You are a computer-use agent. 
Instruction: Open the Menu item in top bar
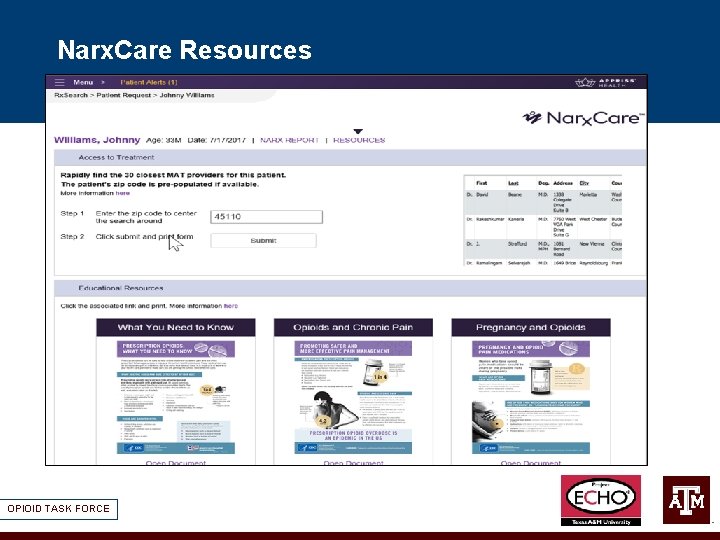[83, 82]
